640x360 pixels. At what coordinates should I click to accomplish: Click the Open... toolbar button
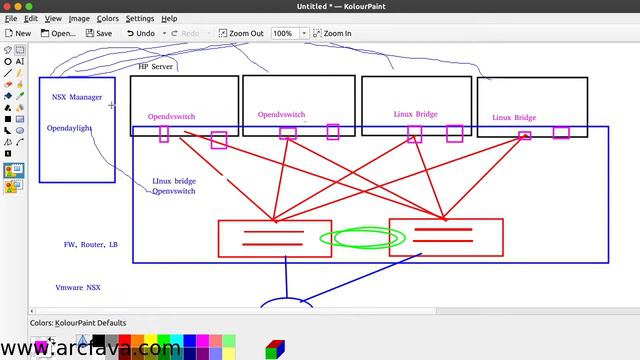click(58, 33)
